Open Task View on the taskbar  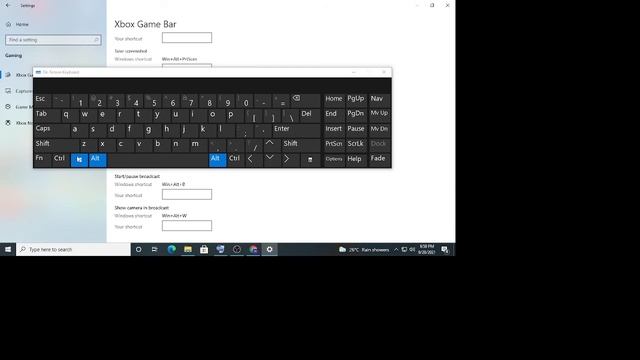click(155, 249)
